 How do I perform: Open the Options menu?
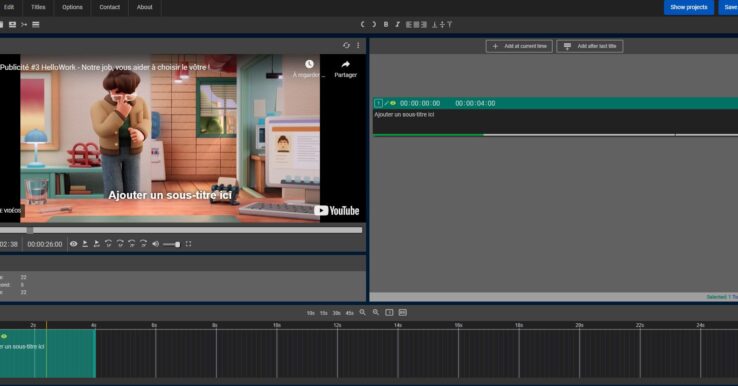[72, 7]
